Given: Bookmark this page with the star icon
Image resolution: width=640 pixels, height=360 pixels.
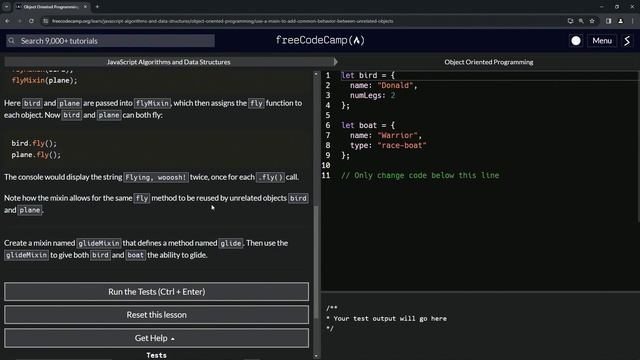Looking at the screenshot, I should click(x=592, y=21).
